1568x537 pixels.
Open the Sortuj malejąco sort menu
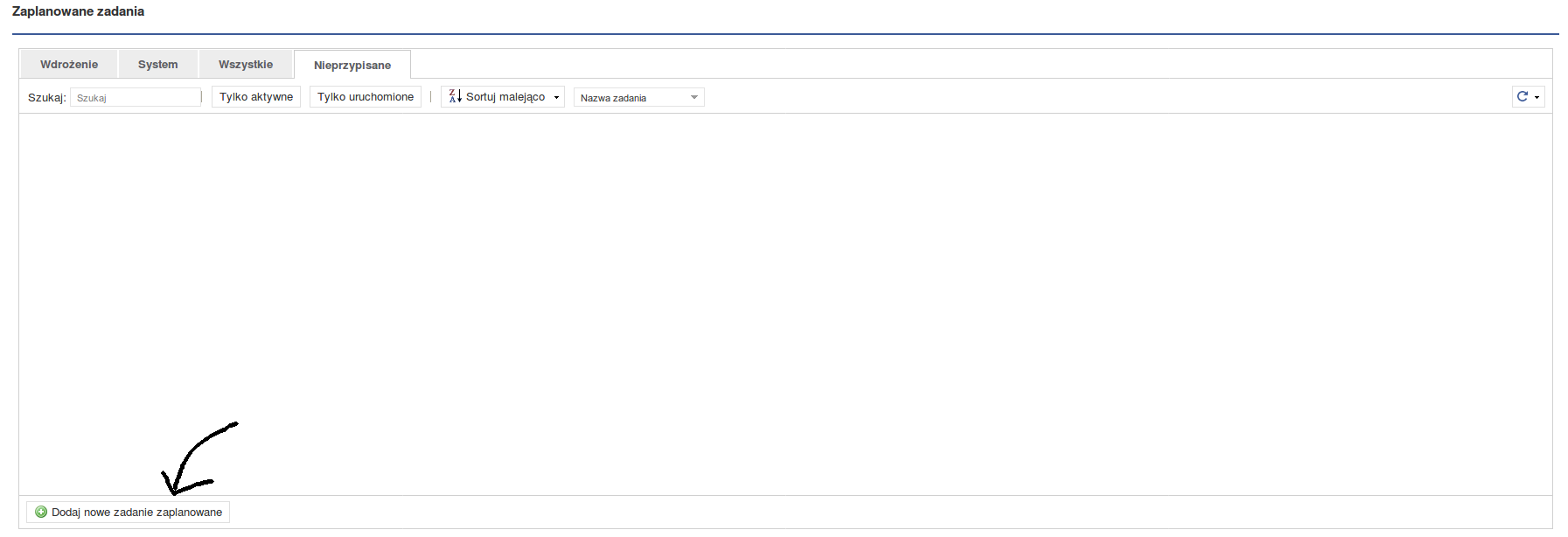tap(503, 97)
